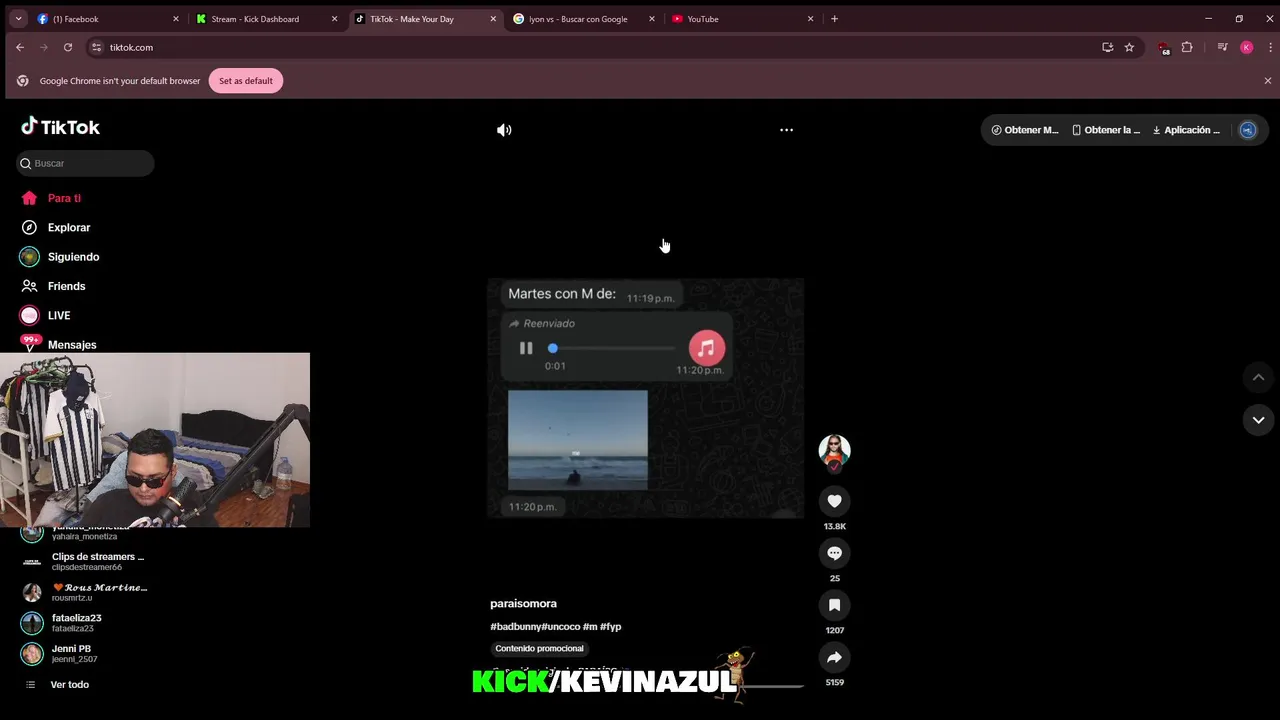
Task: Go to previous video arrow
Action: tap(1258, 377)
